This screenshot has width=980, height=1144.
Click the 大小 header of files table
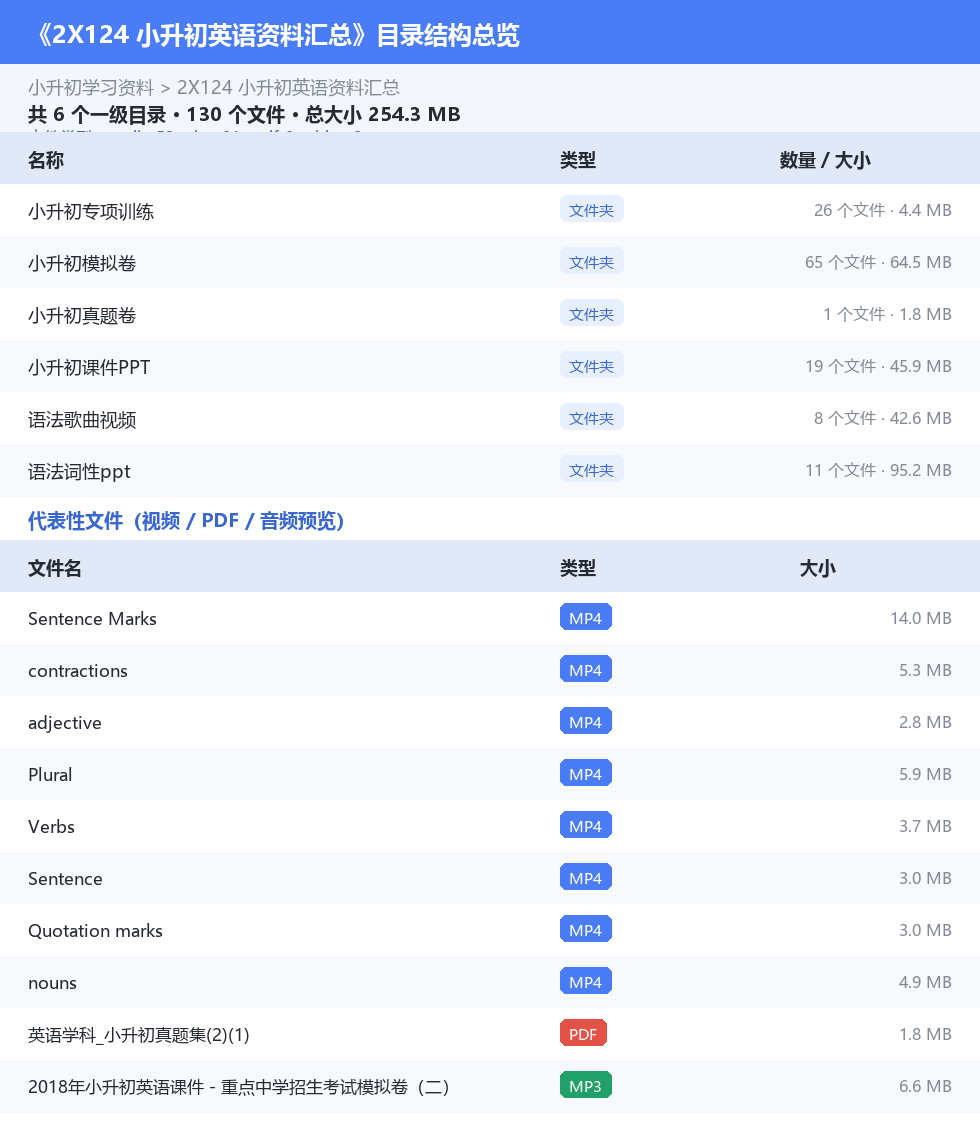pos(817,568)
